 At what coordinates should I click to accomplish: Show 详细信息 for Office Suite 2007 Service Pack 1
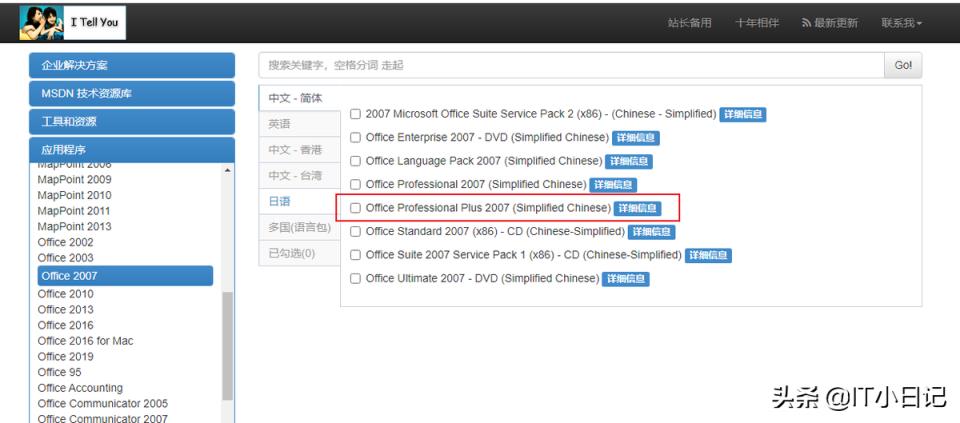[x=708, y=255]
